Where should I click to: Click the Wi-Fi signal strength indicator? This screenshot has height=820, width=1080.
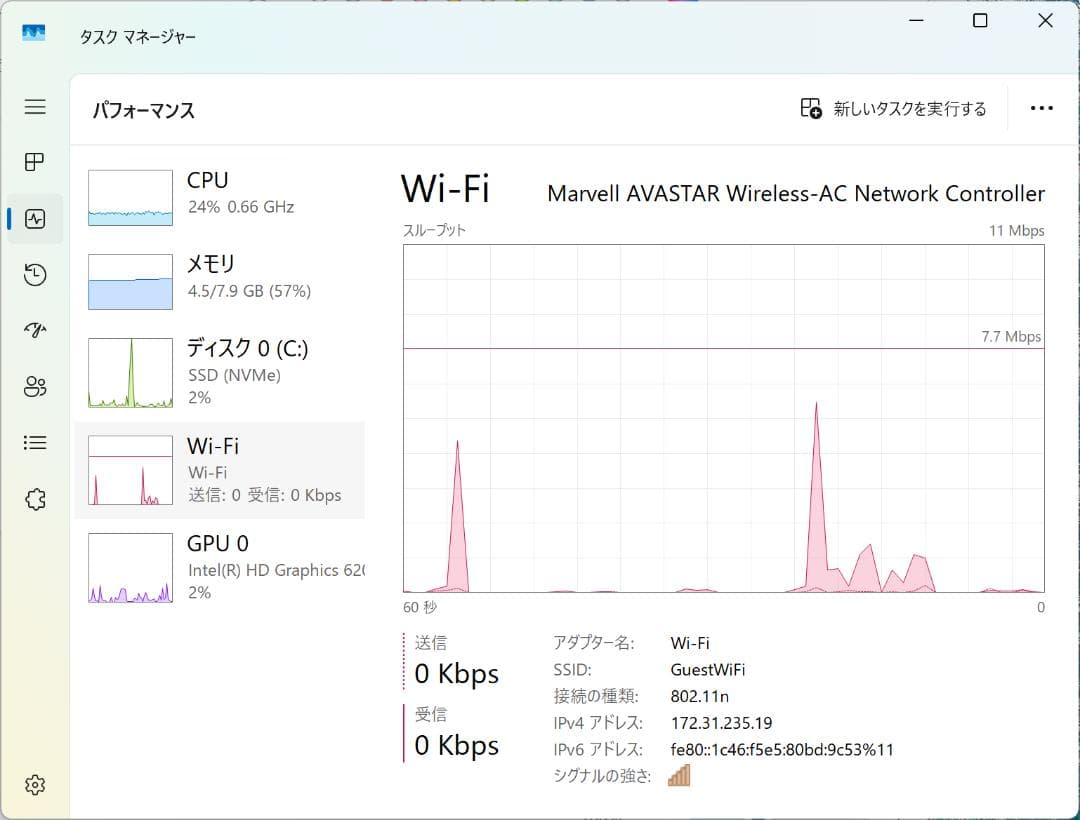coord(679,775)
